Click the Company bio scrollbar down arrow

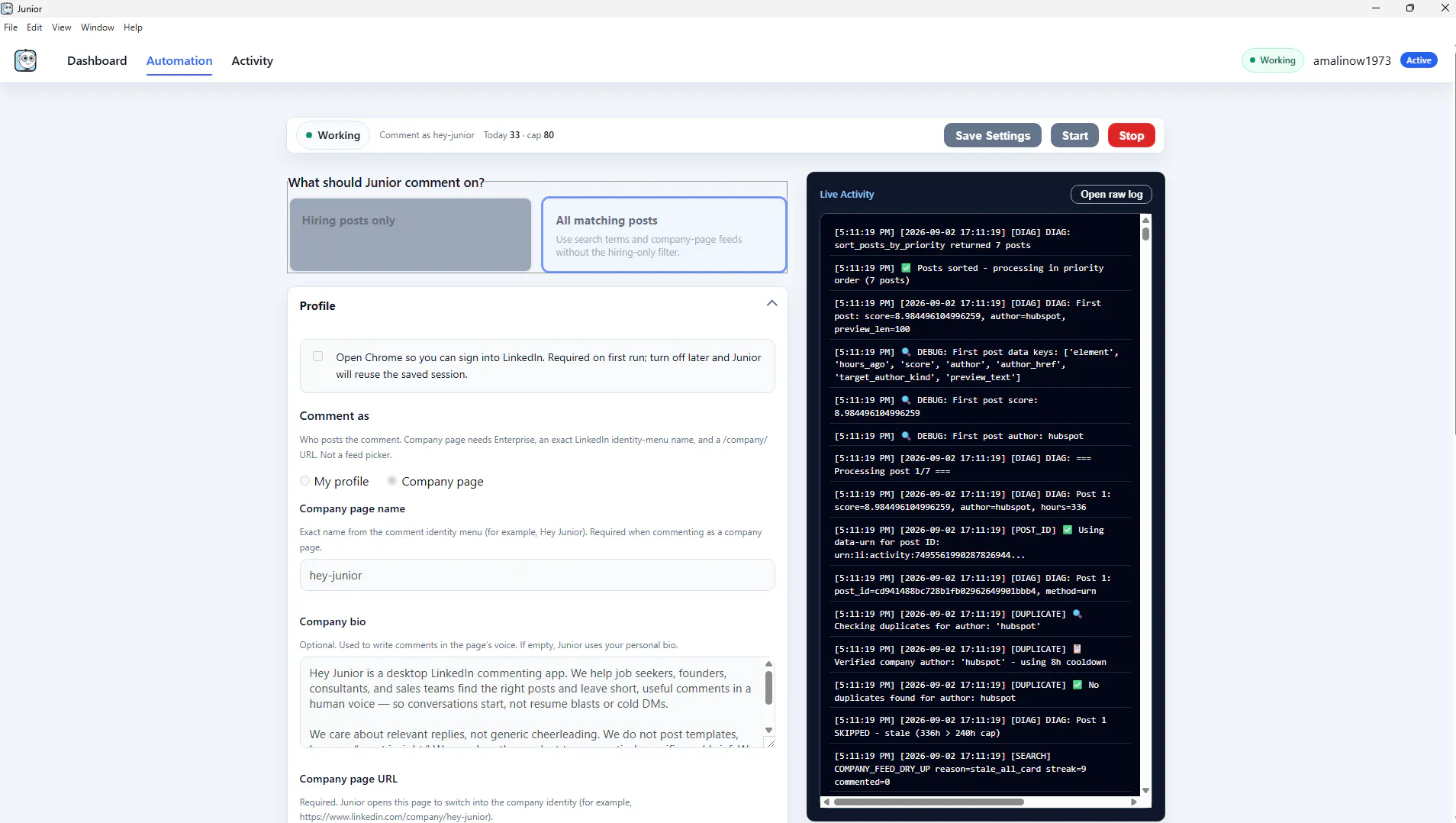768,731
